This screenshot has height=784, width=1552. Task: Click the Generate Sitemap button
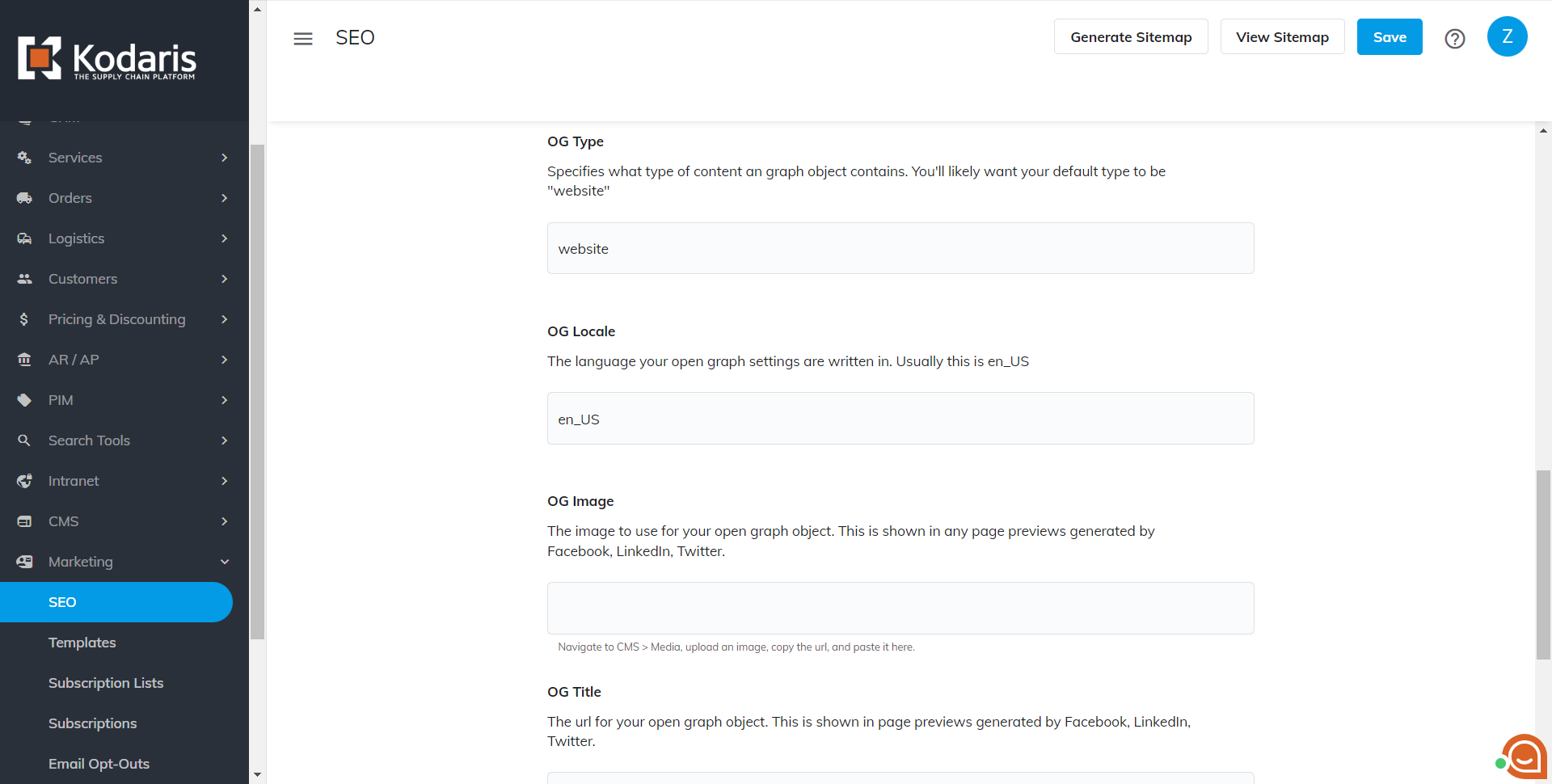tap(1131, 37)
